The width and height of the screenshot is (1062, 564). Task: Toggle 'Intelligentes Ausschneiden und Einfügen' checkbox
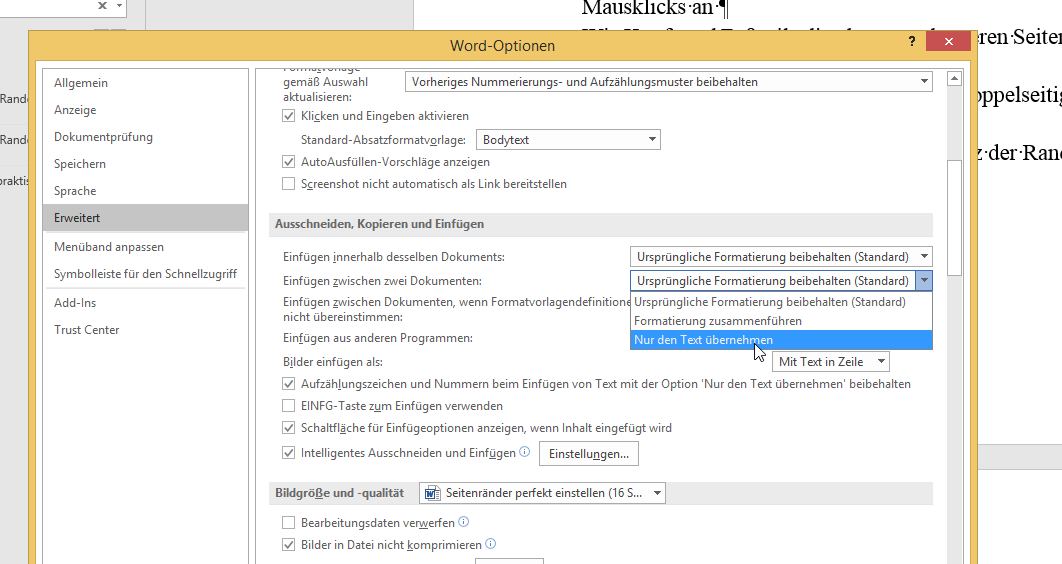(x=289, y=453)
